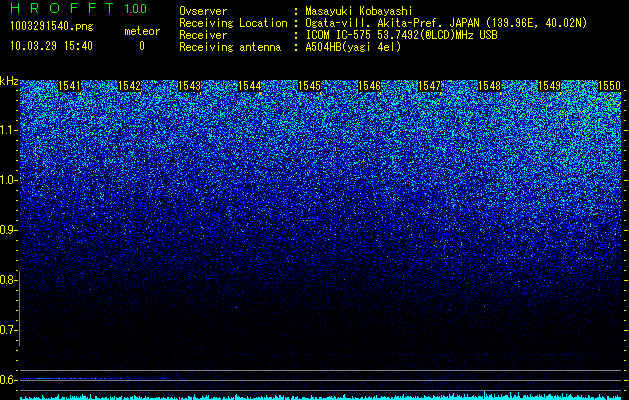The height and width of the screenshot is (400, 629).
Task: Click the 0.7 kHz axis label
Action: 9,330
